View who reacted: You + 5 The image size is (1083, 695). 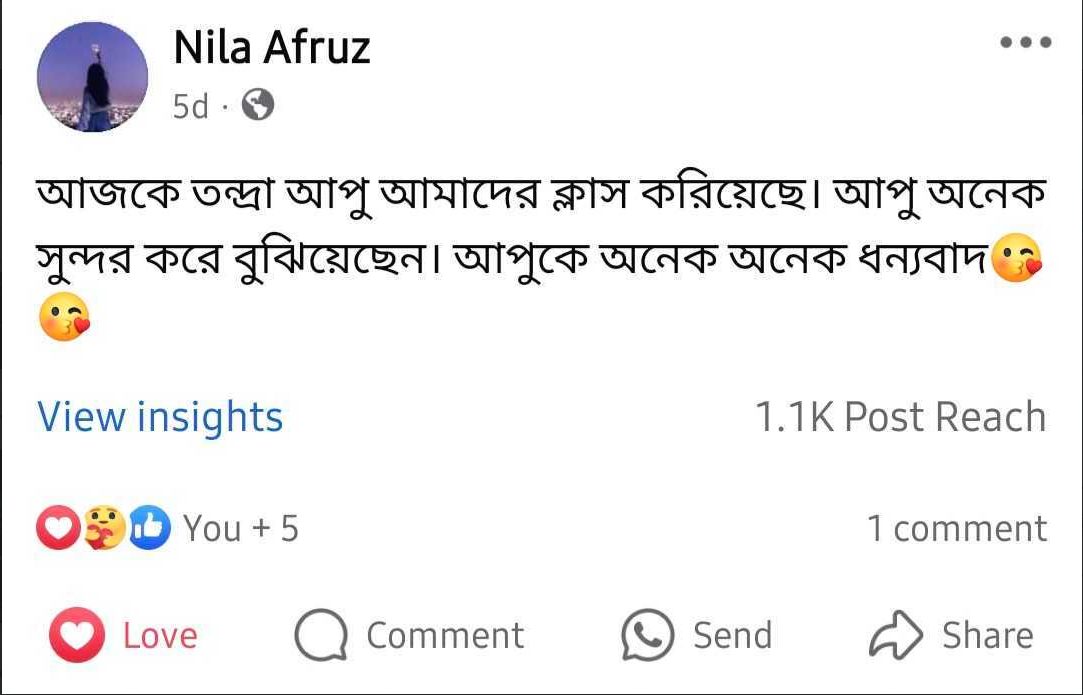click(240, 529)
